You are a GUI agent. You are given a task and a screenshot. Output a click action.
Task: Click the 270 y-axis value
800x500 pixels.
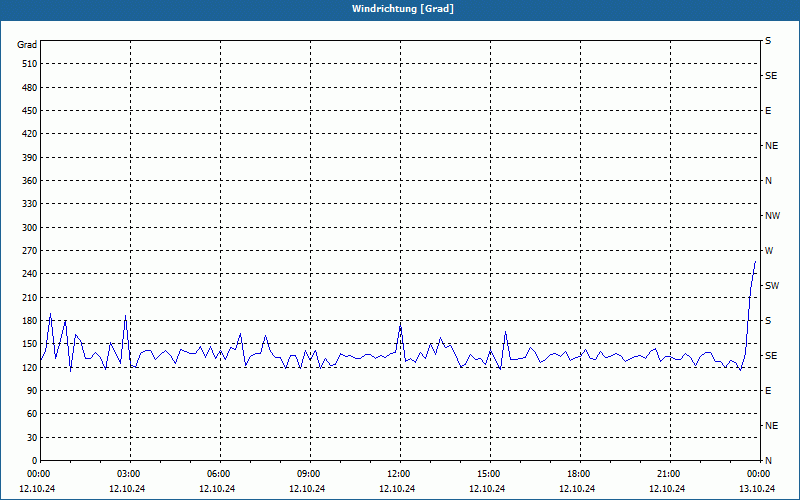tap(30, 251)
